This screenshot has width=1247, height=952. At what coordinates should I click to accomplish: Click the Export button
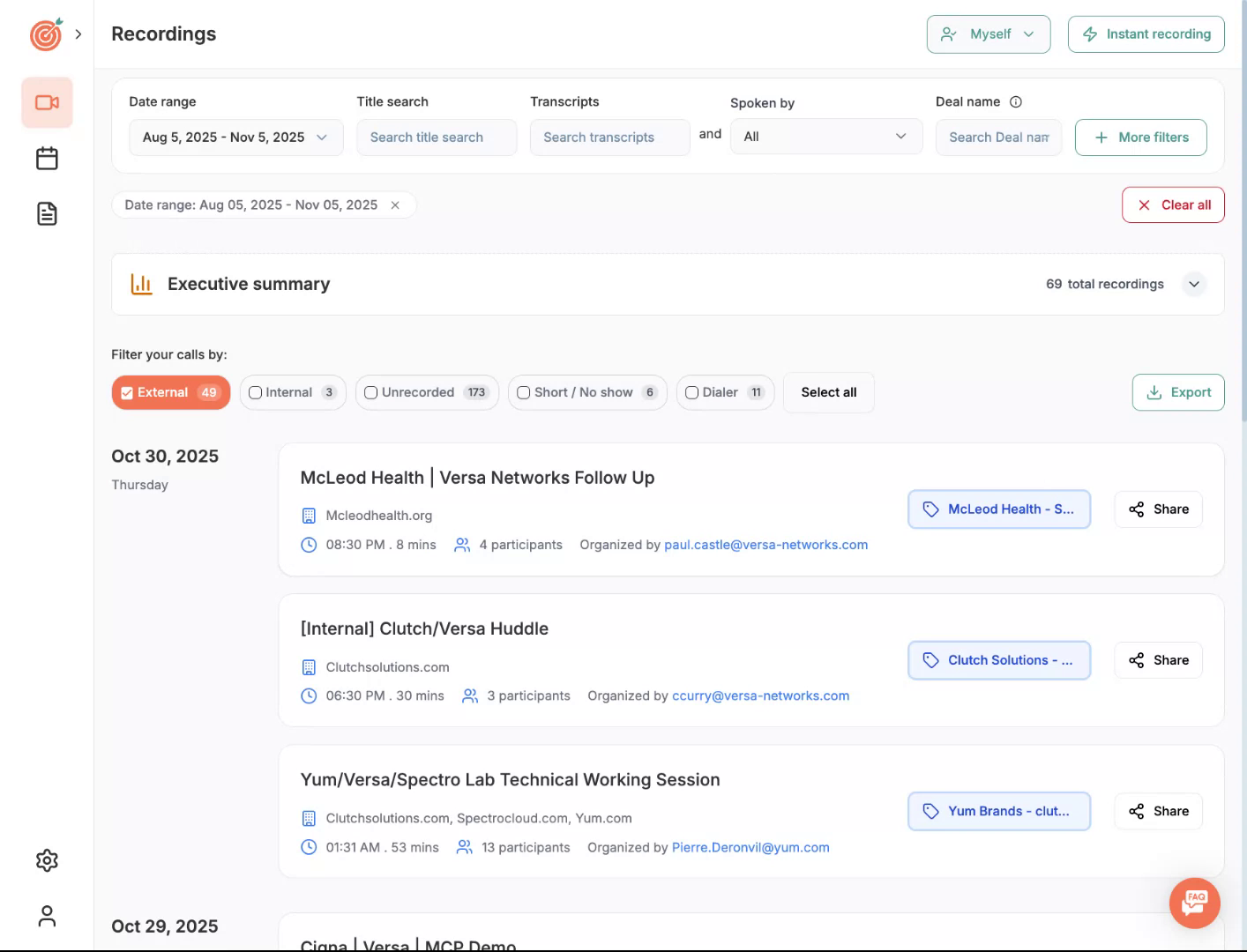pos(1177,393)
